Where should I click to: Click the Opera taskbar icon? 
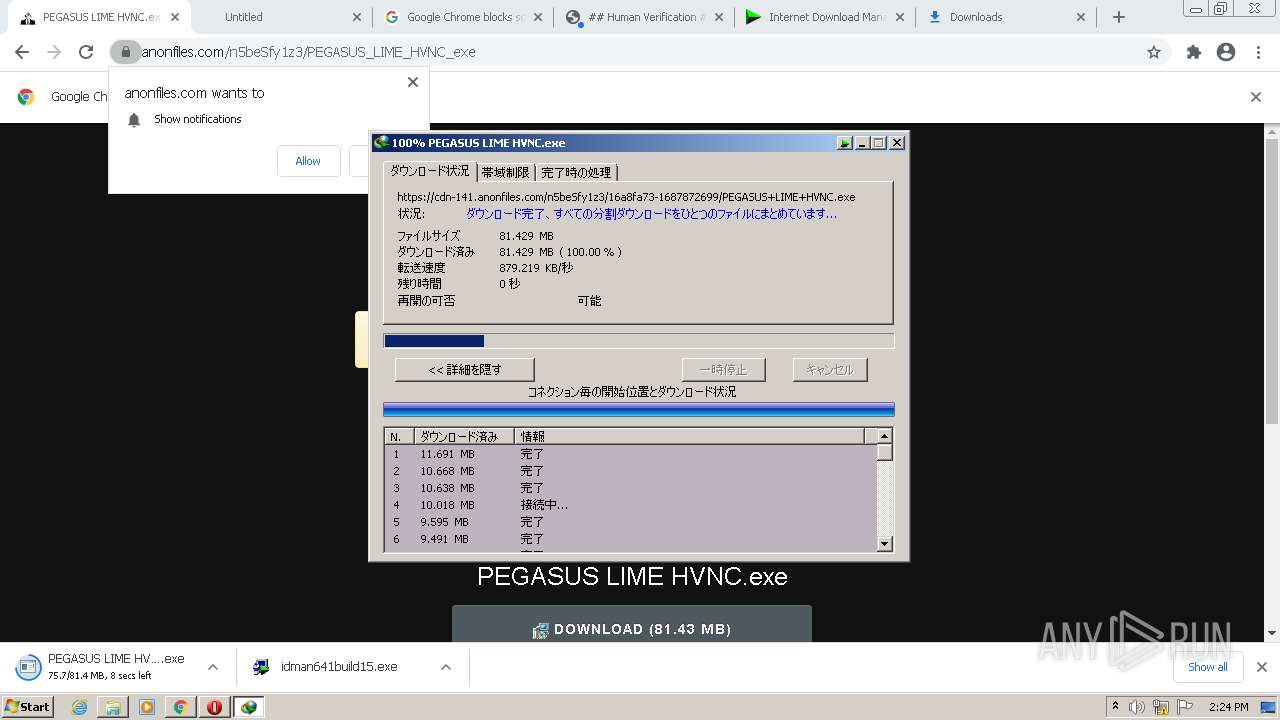[x=214, y=707]
